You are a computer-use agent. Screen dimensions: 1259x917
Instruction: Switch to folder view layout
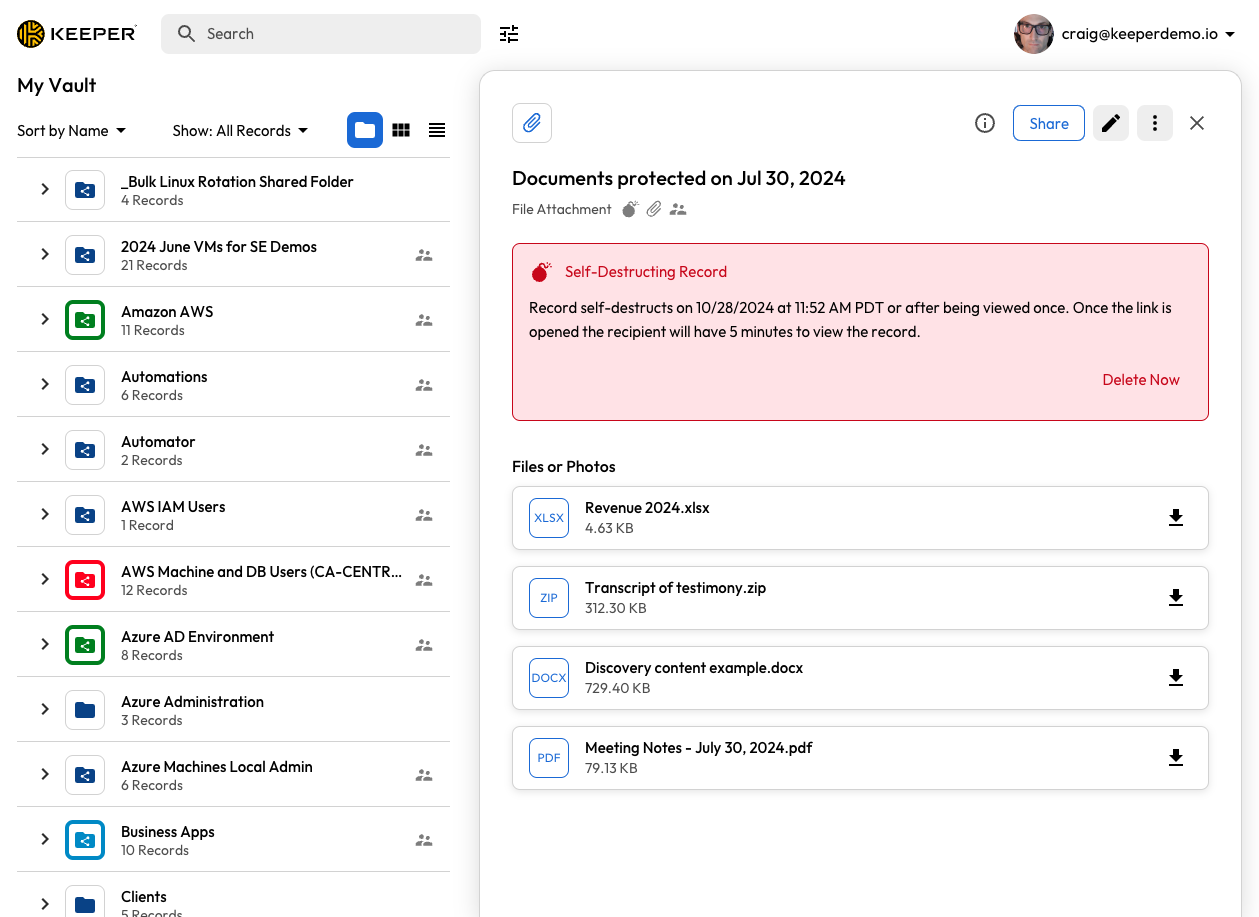365,130
